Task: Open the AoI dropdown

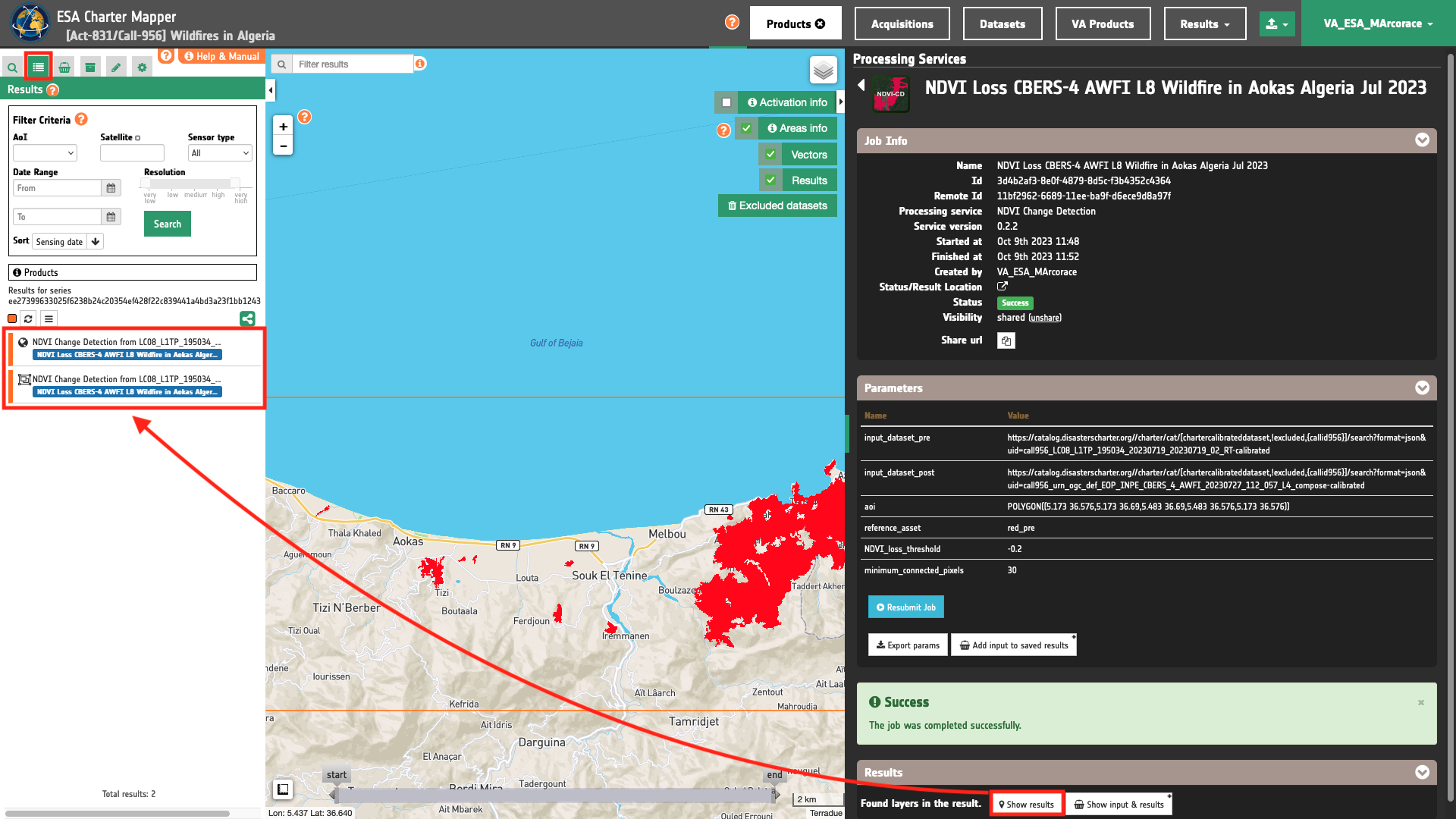Action: click(45, 153)
